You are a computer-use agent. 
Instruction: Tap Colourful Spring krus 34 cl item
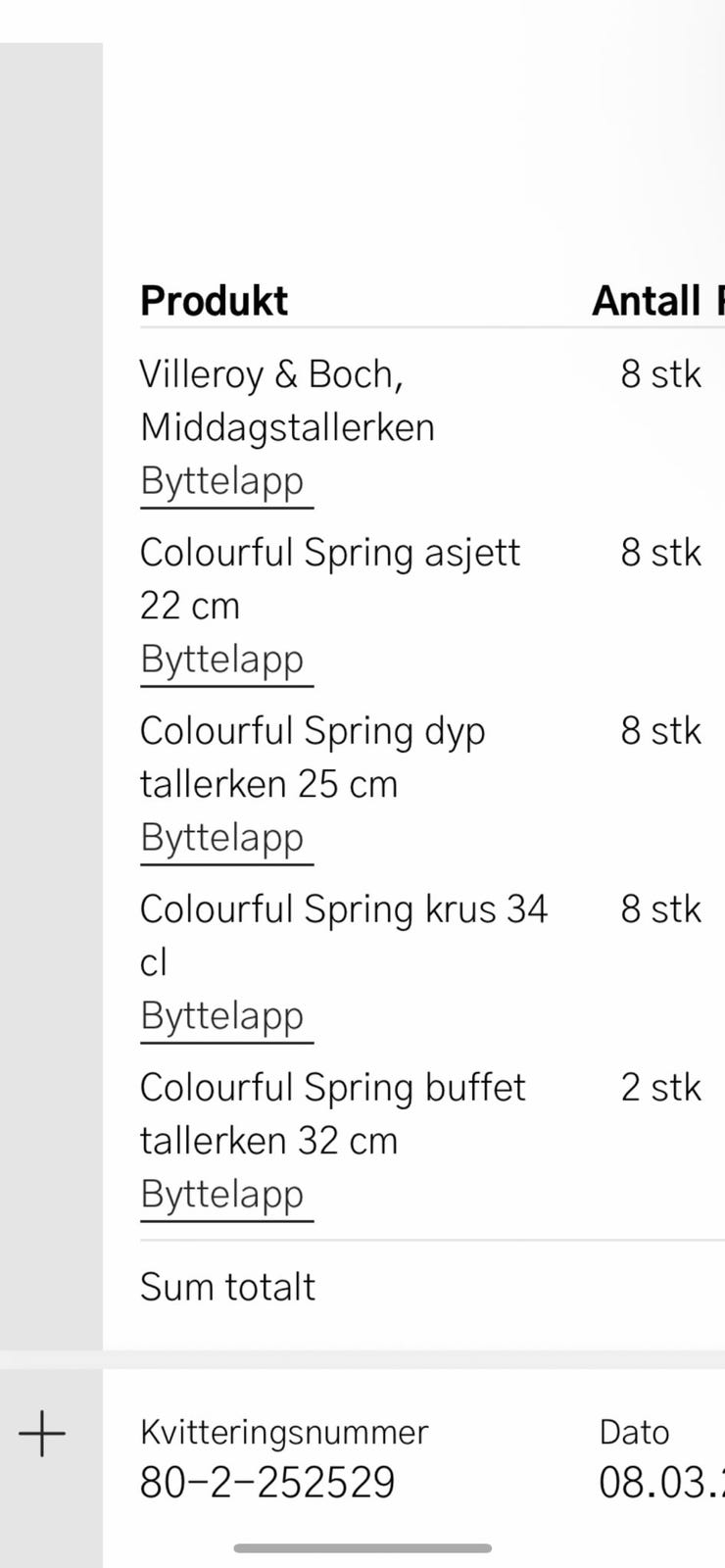click(x=344, y=935)
